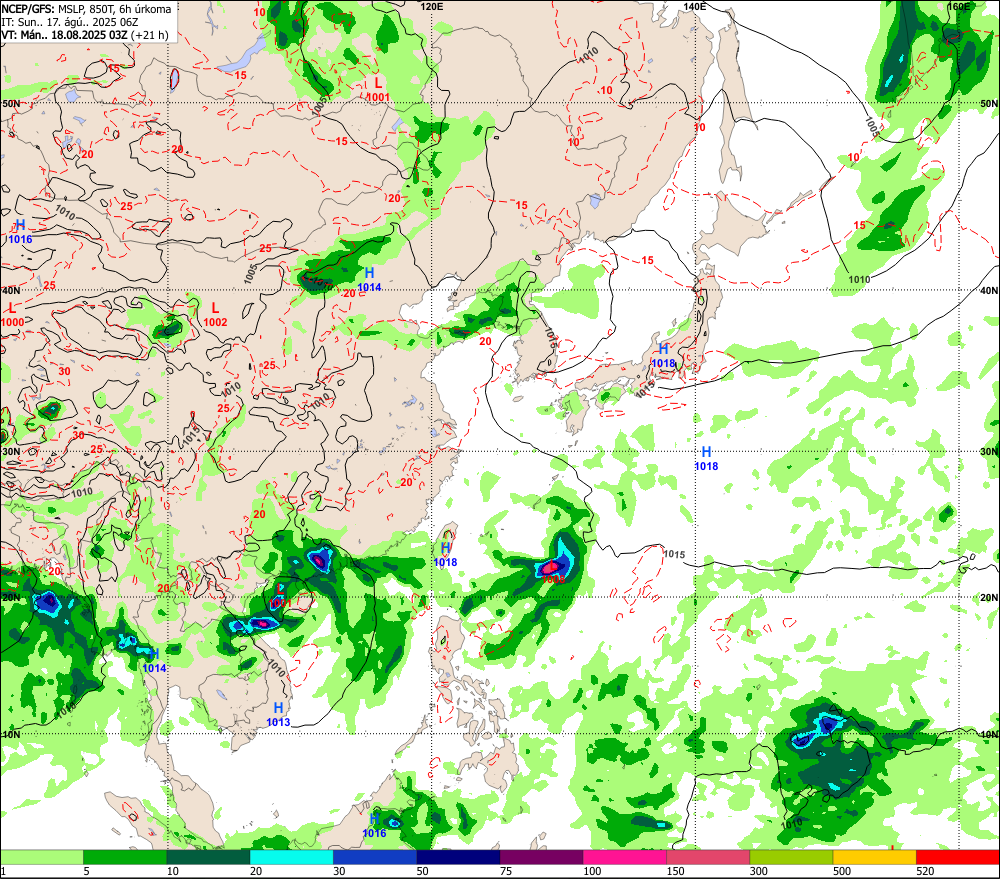The height and width of the screenshot is (879, 1000).
Task: Click the 'IT: Sun.. 17. ágú.. 2025 06Z' line
Action: (70, 22)
